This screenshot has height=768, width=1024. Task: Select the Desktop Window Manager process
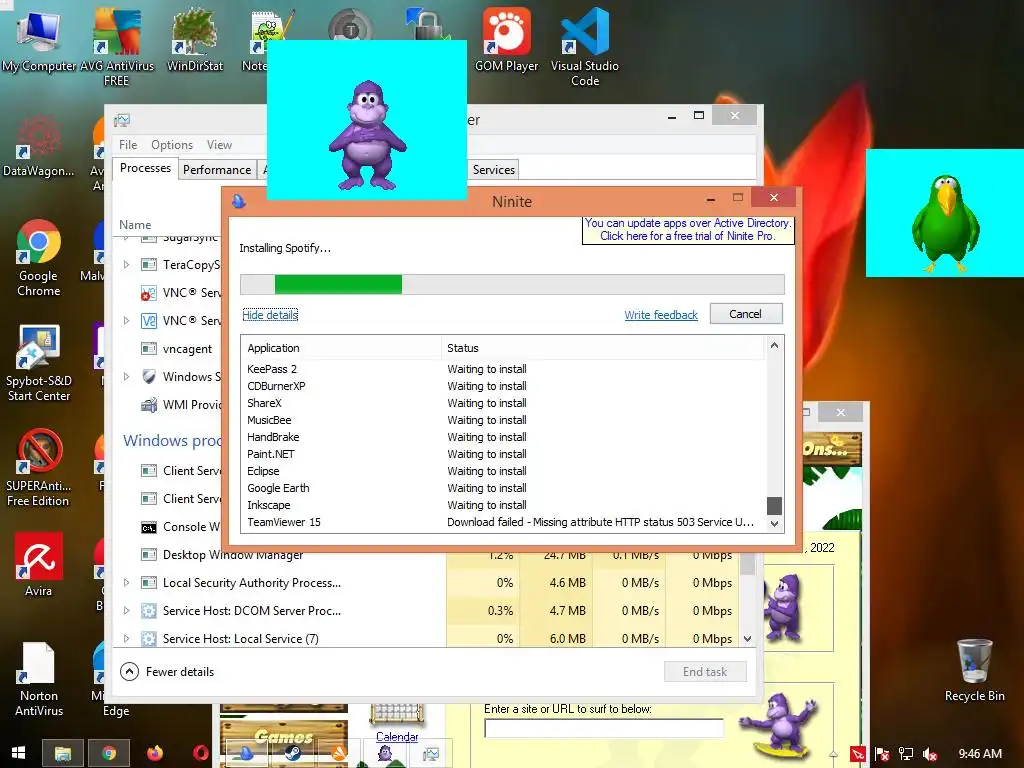[x=232, y=554]
